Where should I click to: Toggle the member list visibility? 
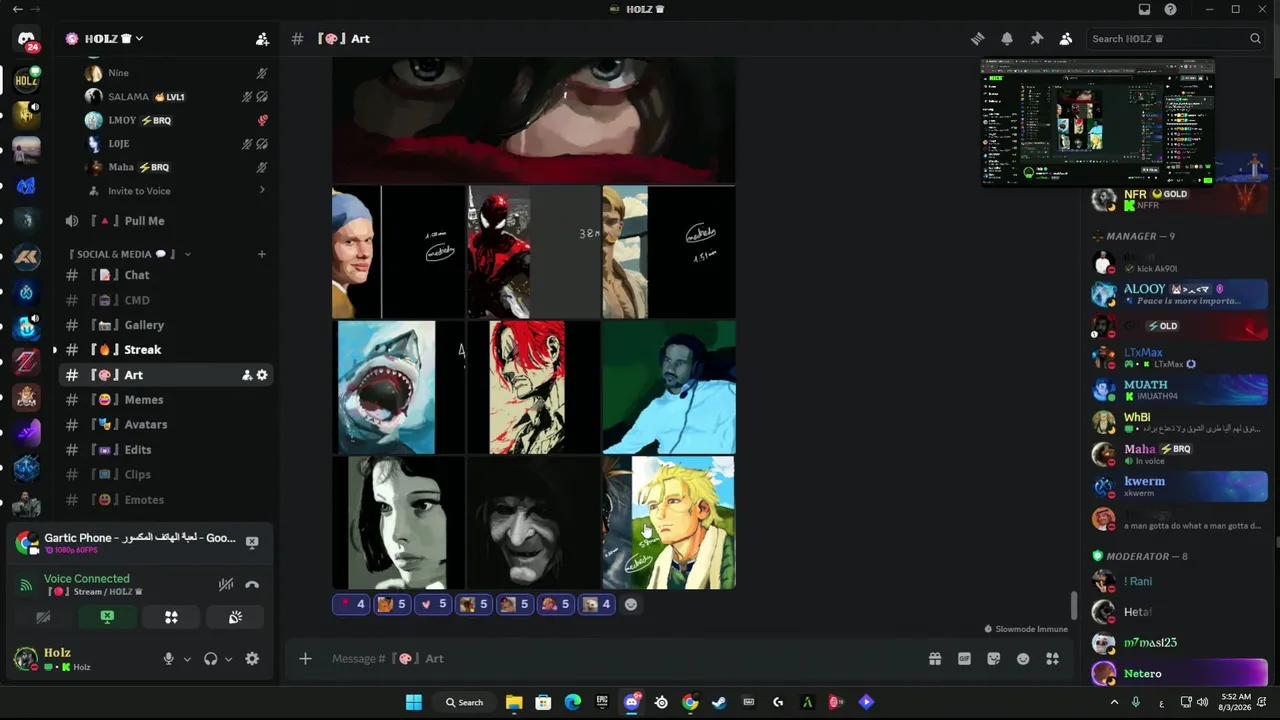coord(1065,39)
